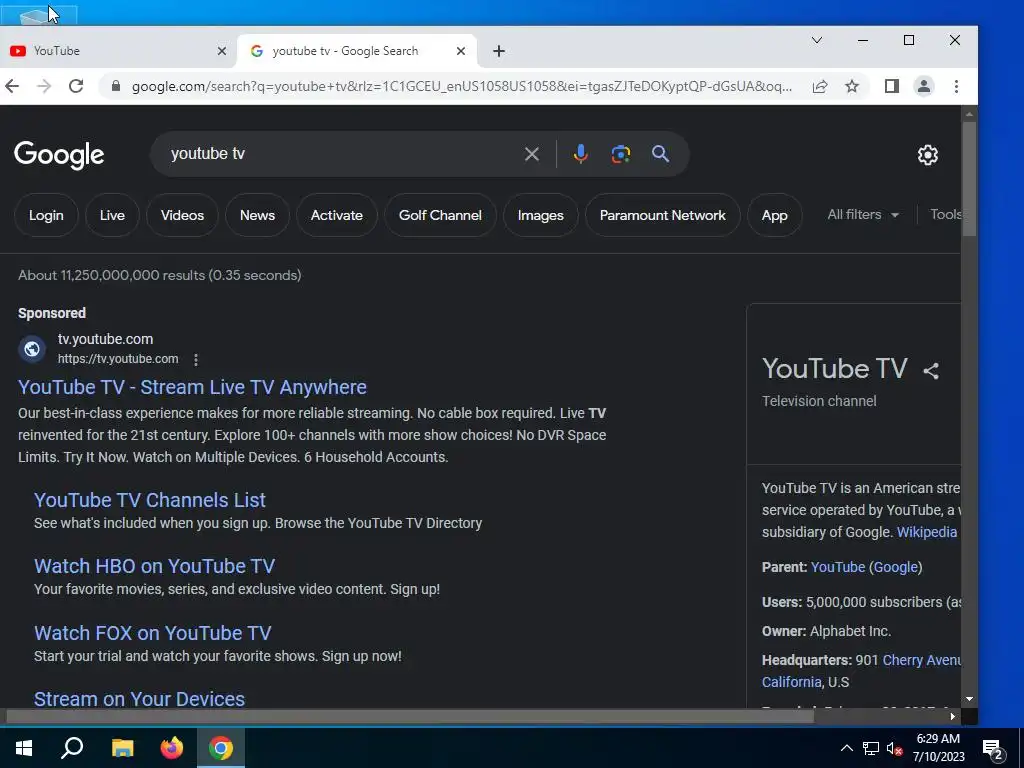The width and height of the screenshot is (1024, 768).
Task: Open the Google link beside Parent
Action: pyautogui.click(x=895, y=567)
